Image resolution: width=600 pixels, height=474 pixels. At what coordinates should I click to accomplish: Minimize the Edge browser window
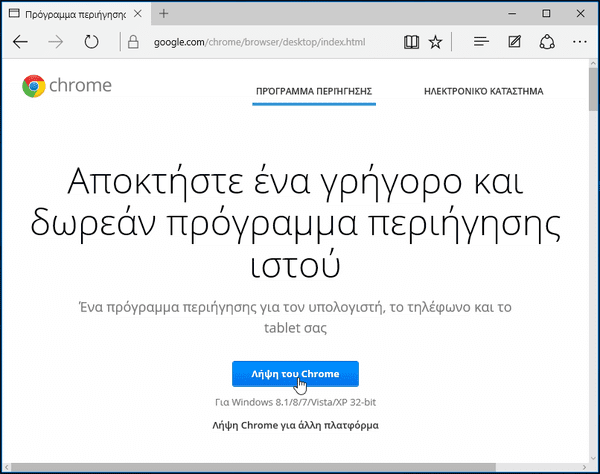512,14
